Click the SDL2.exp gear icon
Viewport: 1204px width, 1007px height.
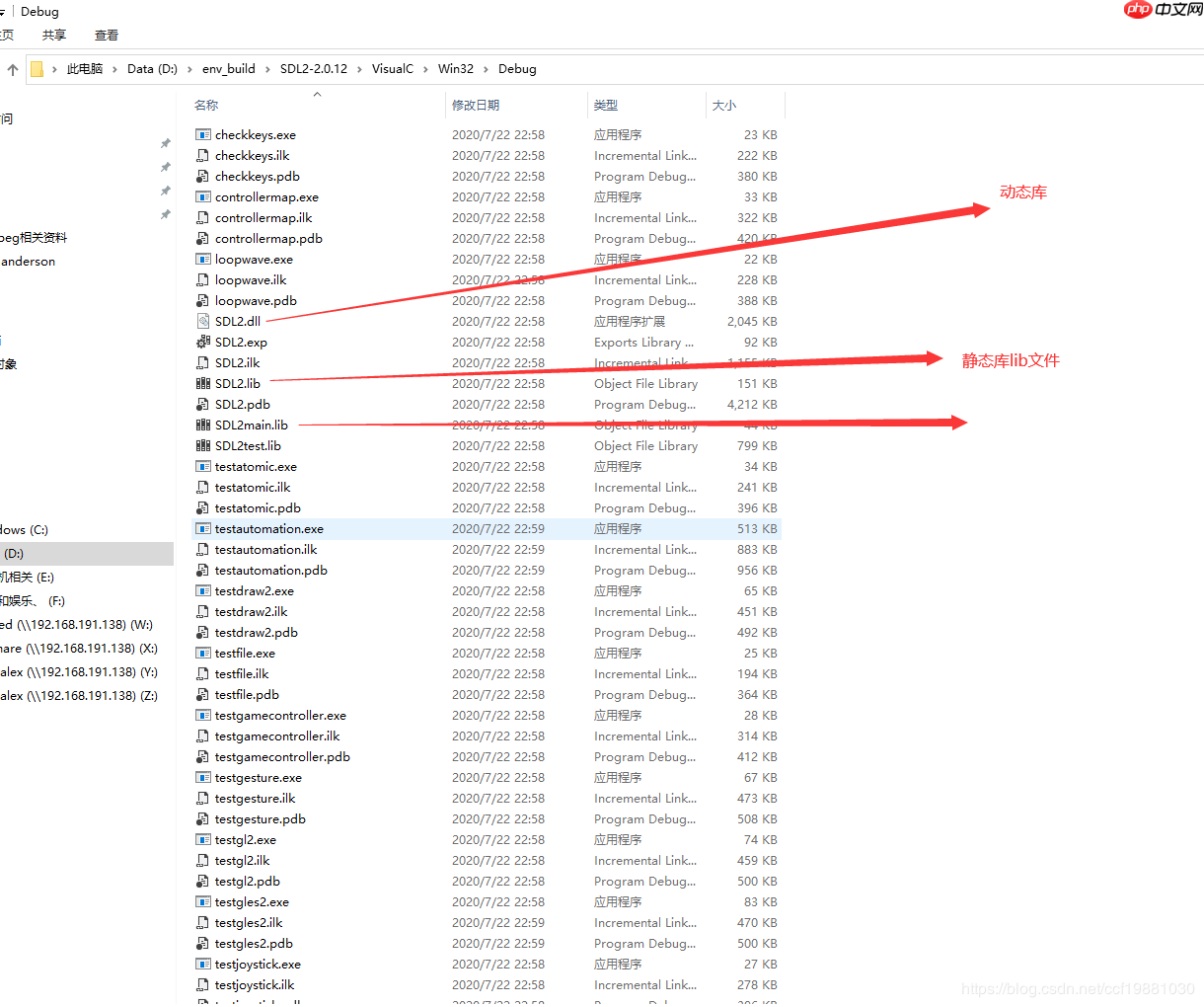(x=202, y=343)
